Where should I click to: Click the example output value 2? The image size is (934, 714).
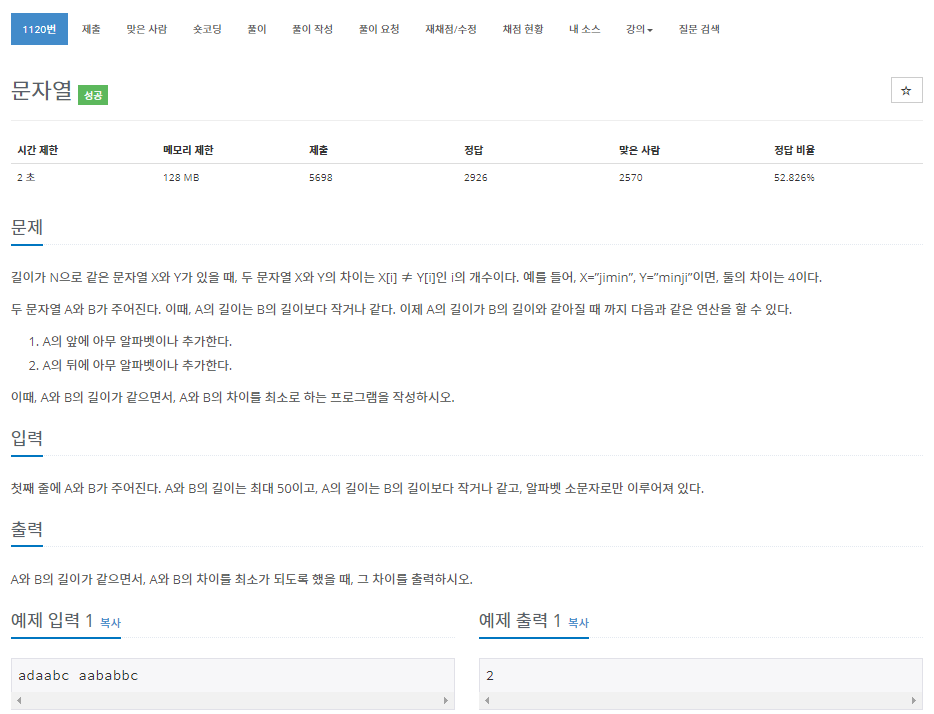490,675
